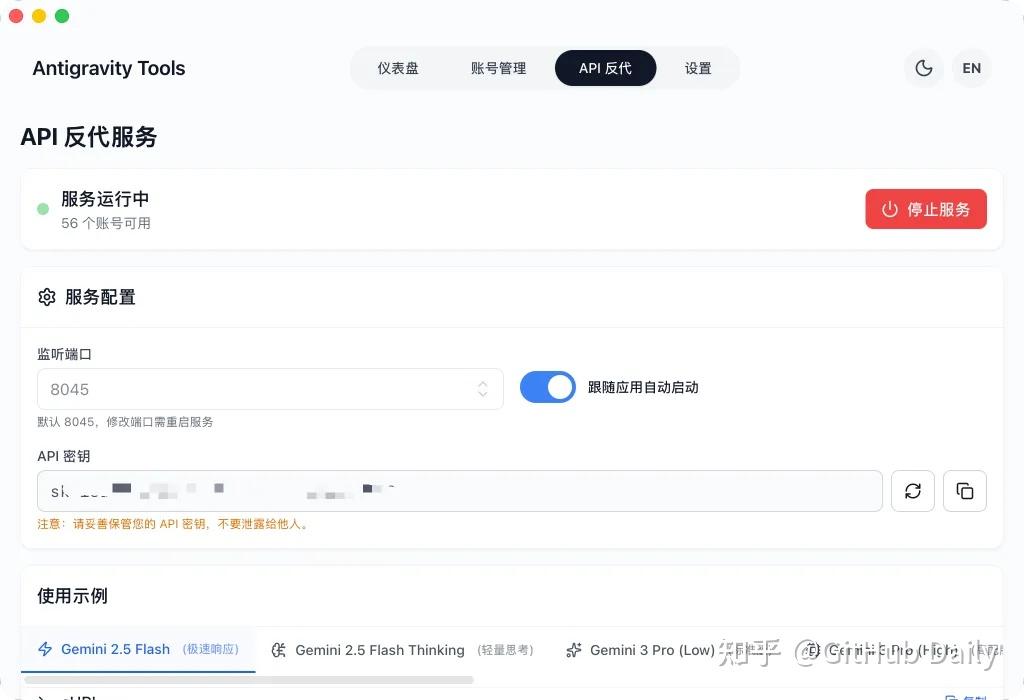Screen dimensions: 1024x700
Task: Switch language to EN
Action: tap(971, 69)
